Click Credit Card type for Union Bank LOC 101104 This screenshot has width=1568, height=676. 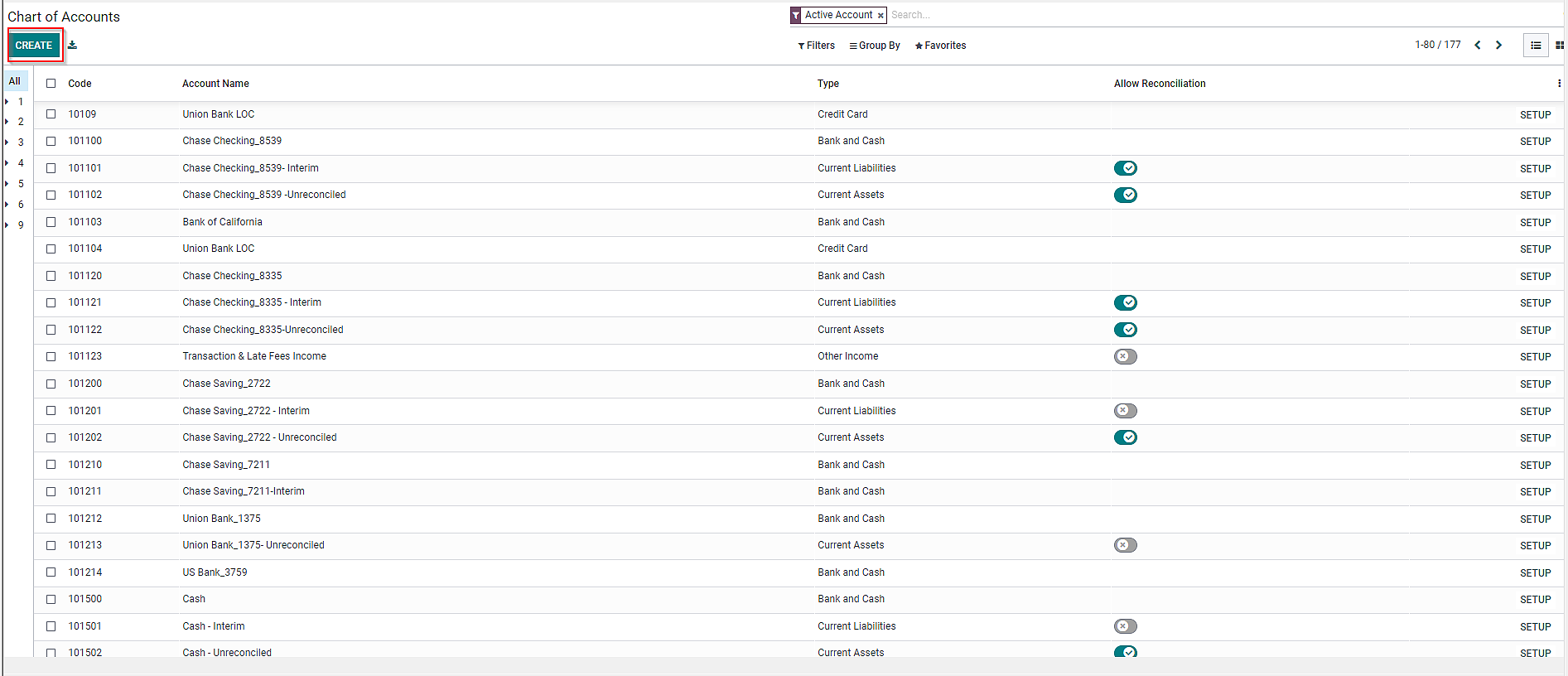coord(842,249)
